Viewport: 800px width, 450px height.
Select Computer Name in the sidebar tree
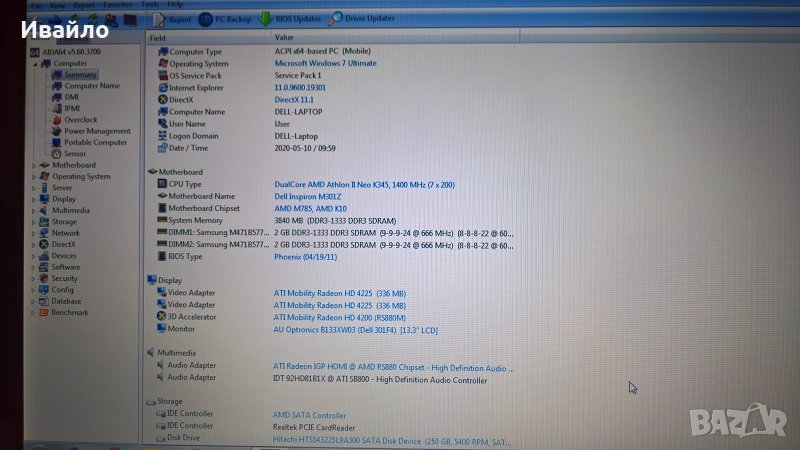(92, 86)
